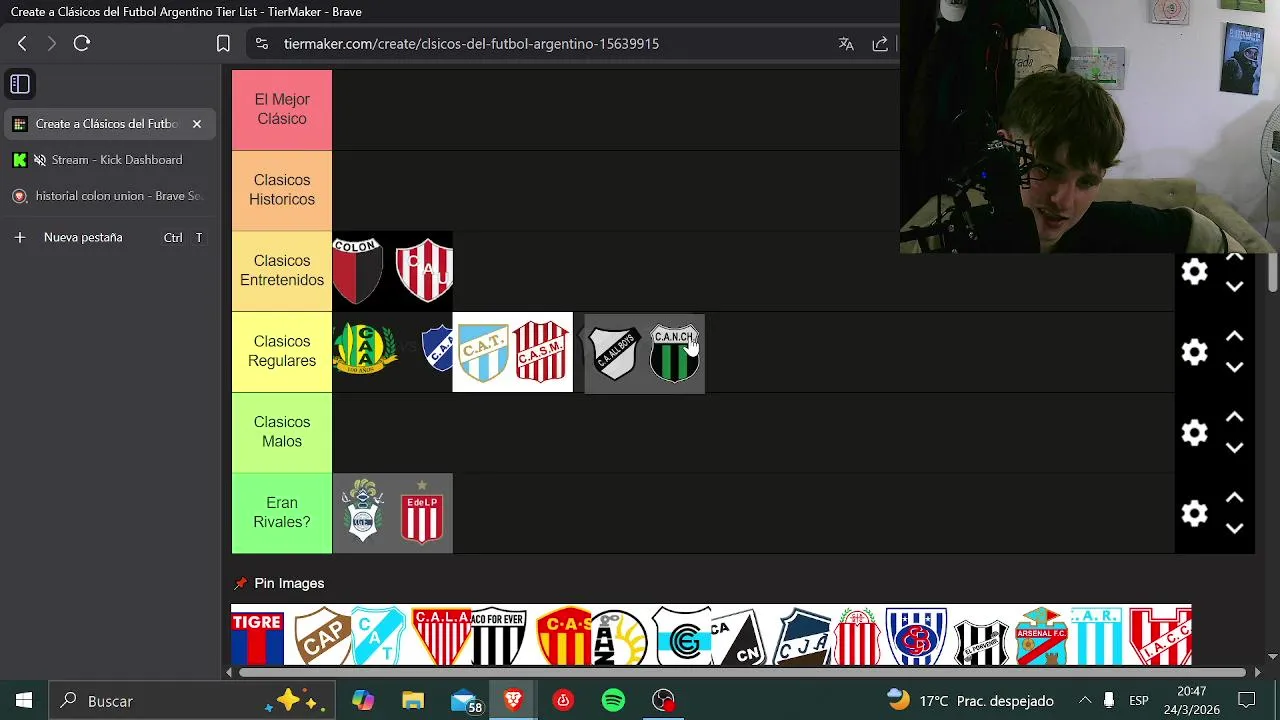Open the Mail app with 58 badge
The width and height of the screenshot is (1280, 720).
[465, 701]
